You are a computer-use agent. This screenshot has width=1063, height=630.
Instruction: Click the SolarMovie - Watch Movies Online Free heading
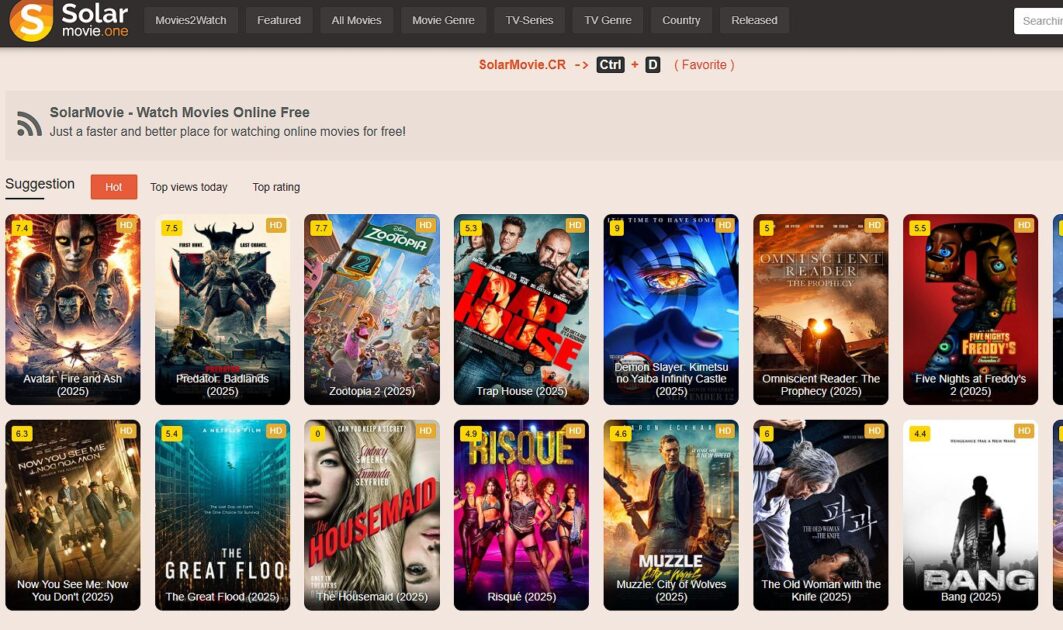(180, 113)
